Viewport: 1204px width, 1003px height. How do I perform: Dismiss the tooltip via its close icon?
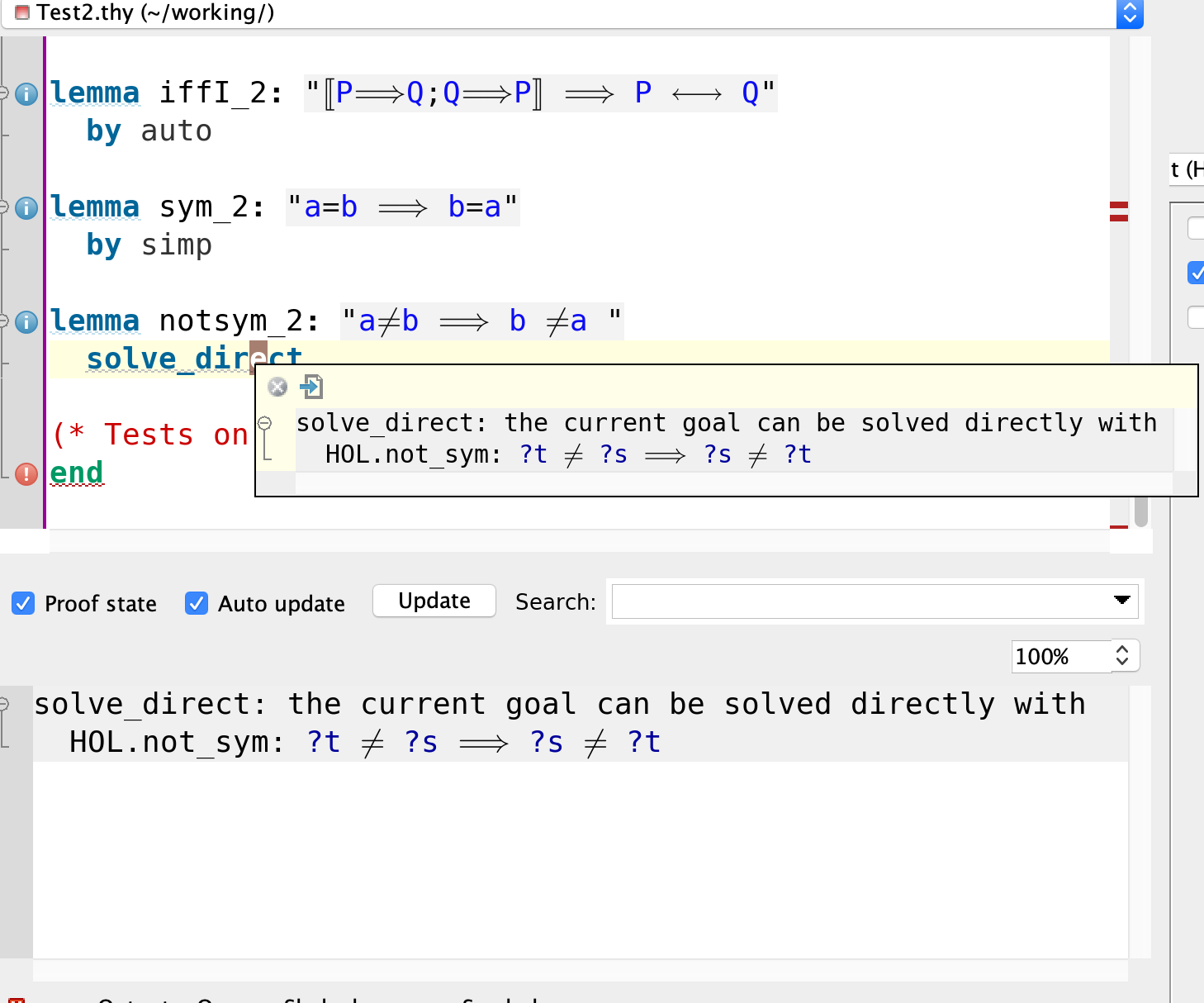pos(277,387)
